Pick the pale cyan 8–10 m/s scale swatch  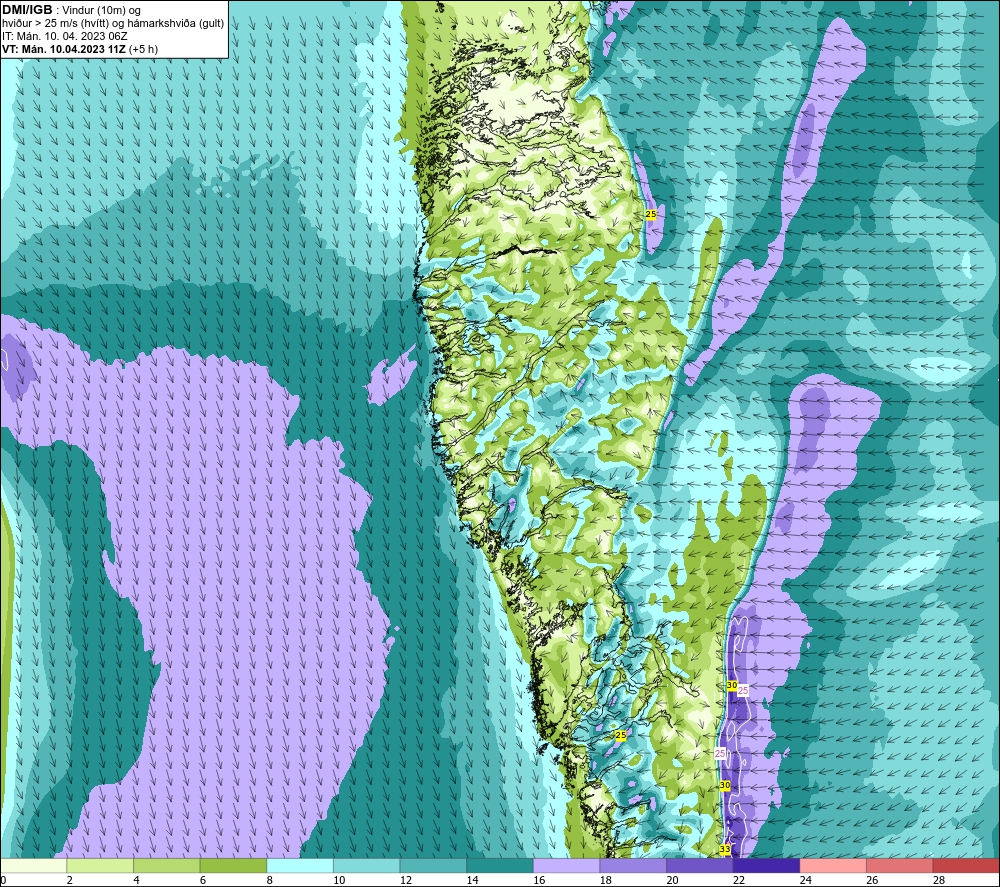click(x=300, y=865)
